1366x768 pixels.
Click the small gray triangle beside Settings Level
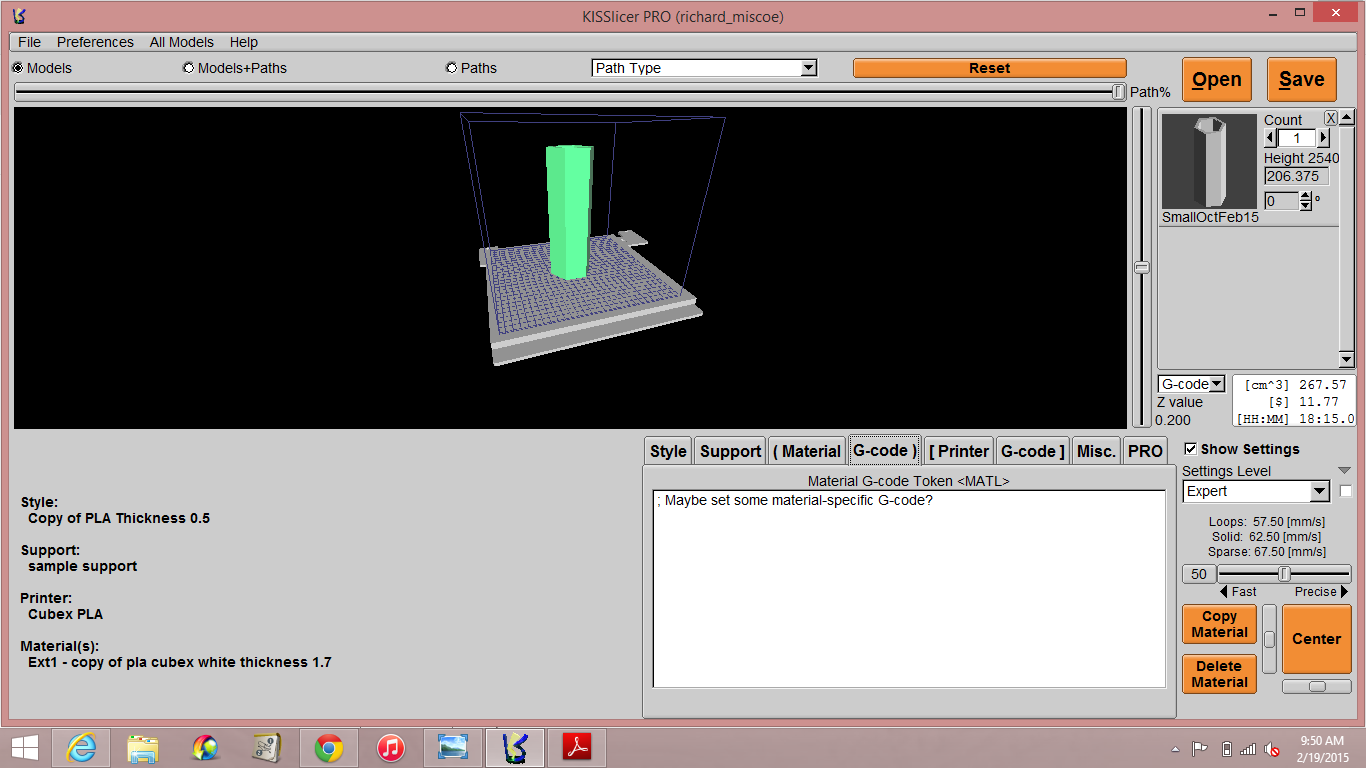1344,471
